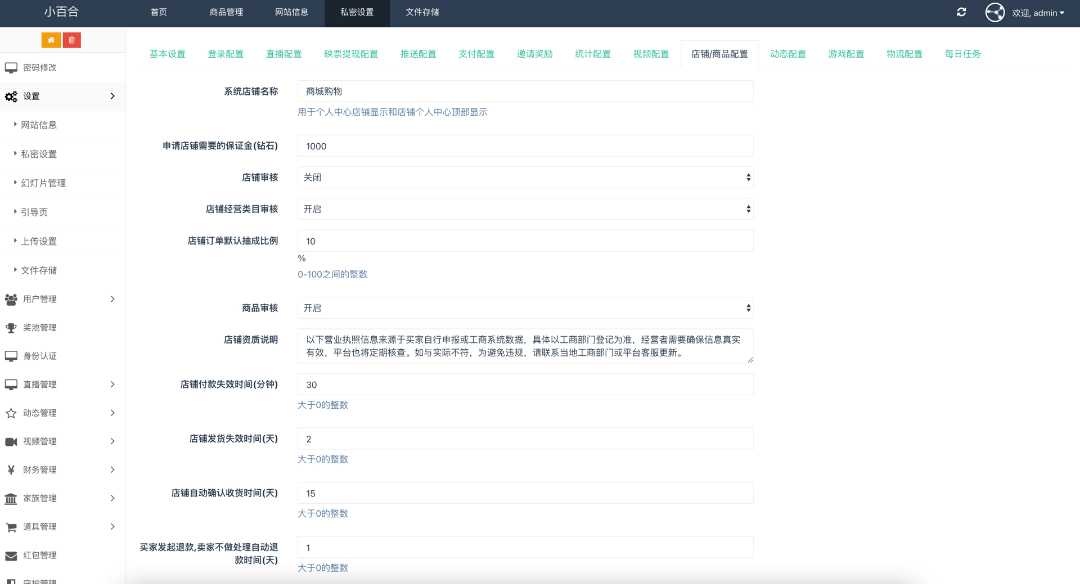Open the 每日任务 configuration link
The height and width of the screenshot is (584, 1080).
(964, 54)
